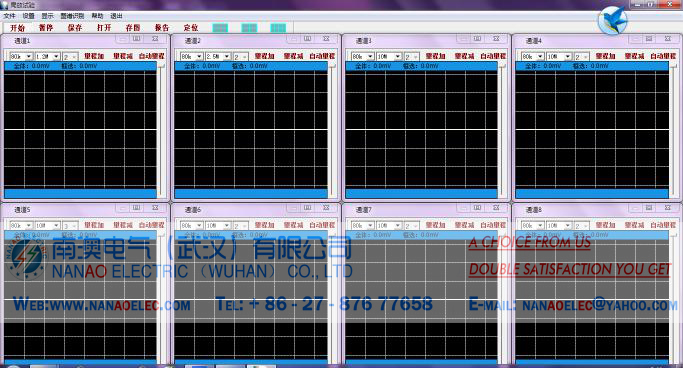Screen dimensions: 683x368
Task: Maximize the 通道3 channel window
Action: tap(478, 39)
